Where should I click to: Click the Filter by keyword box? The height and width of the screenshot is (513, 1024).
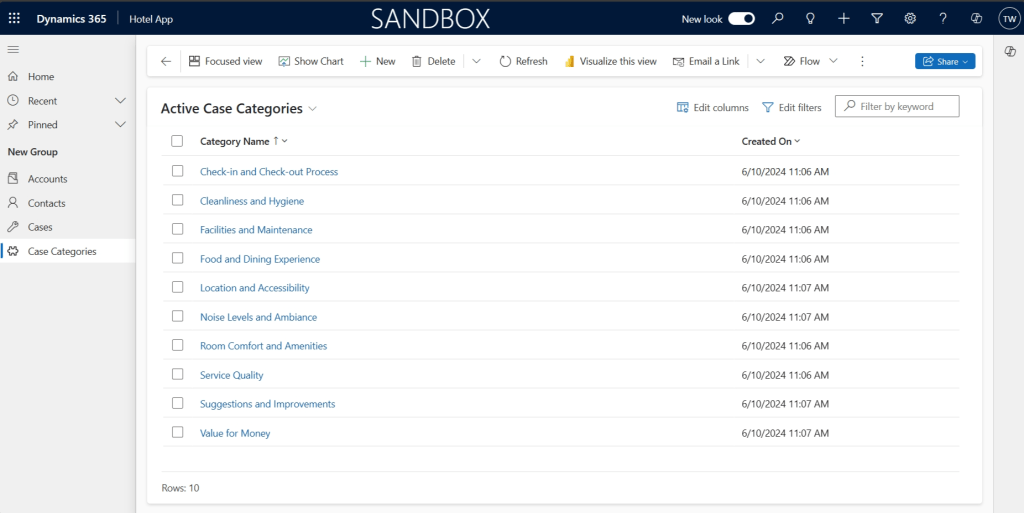(x=897, y=106)
